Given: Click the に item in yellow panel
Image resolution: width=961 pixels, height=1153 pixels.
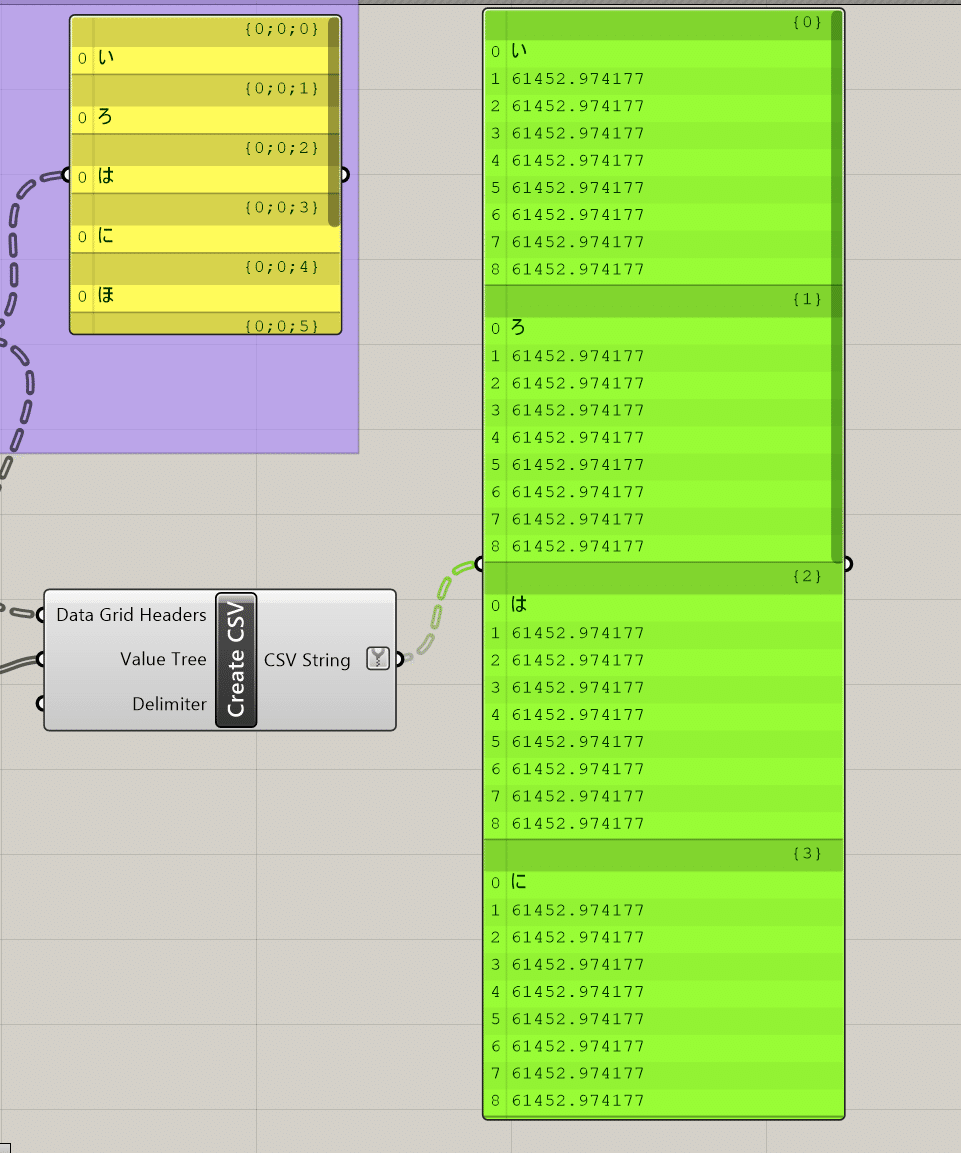Looking at the screenshot, I should click(x=206, y=236).
